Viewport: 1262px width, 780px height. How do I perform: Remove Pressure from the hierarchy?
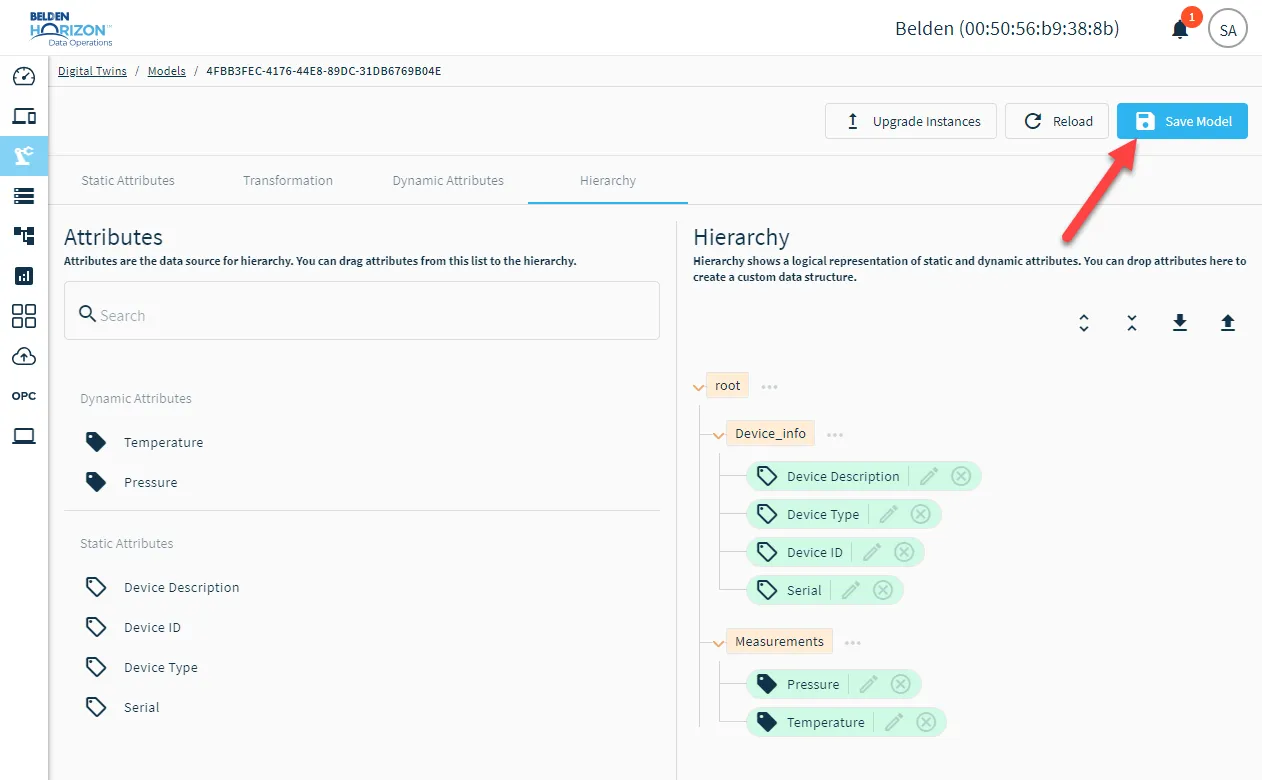tap(900, 684)
